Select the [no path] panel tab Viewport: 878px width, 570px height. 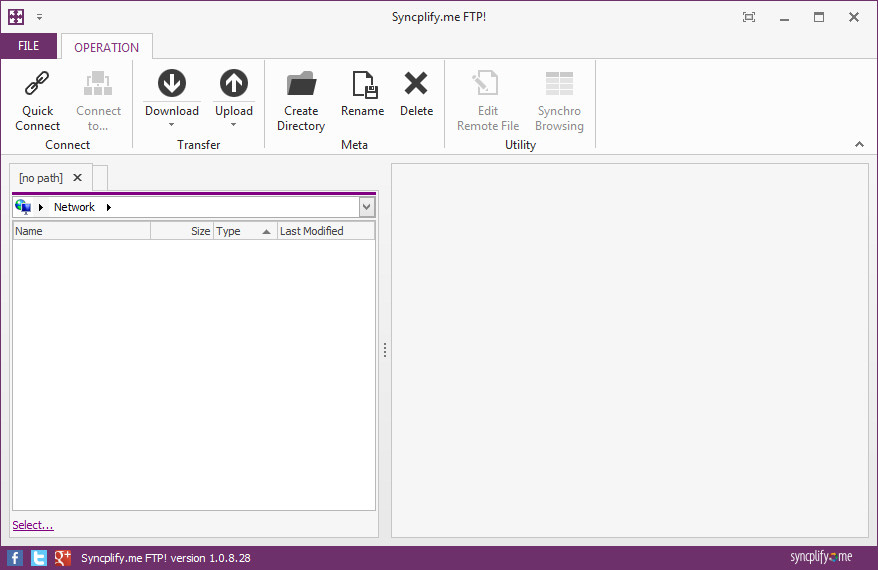click(x=41, y=178)
